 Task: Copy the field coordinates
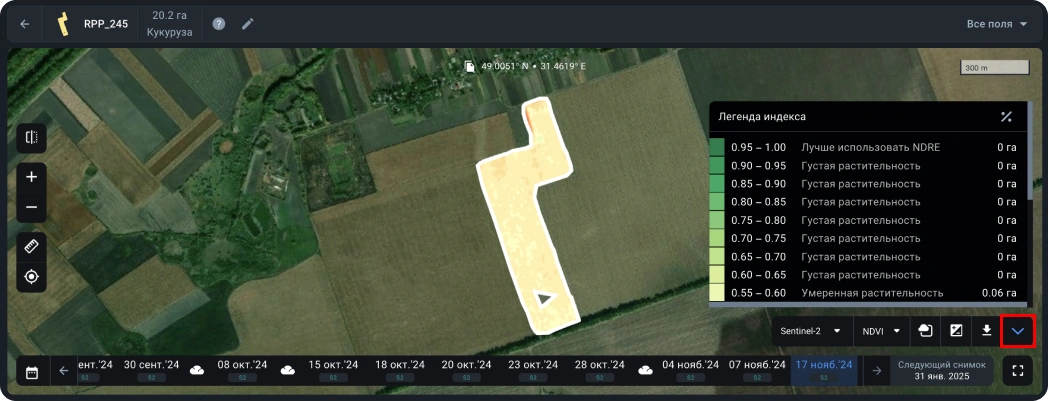[x=471, y=67]
